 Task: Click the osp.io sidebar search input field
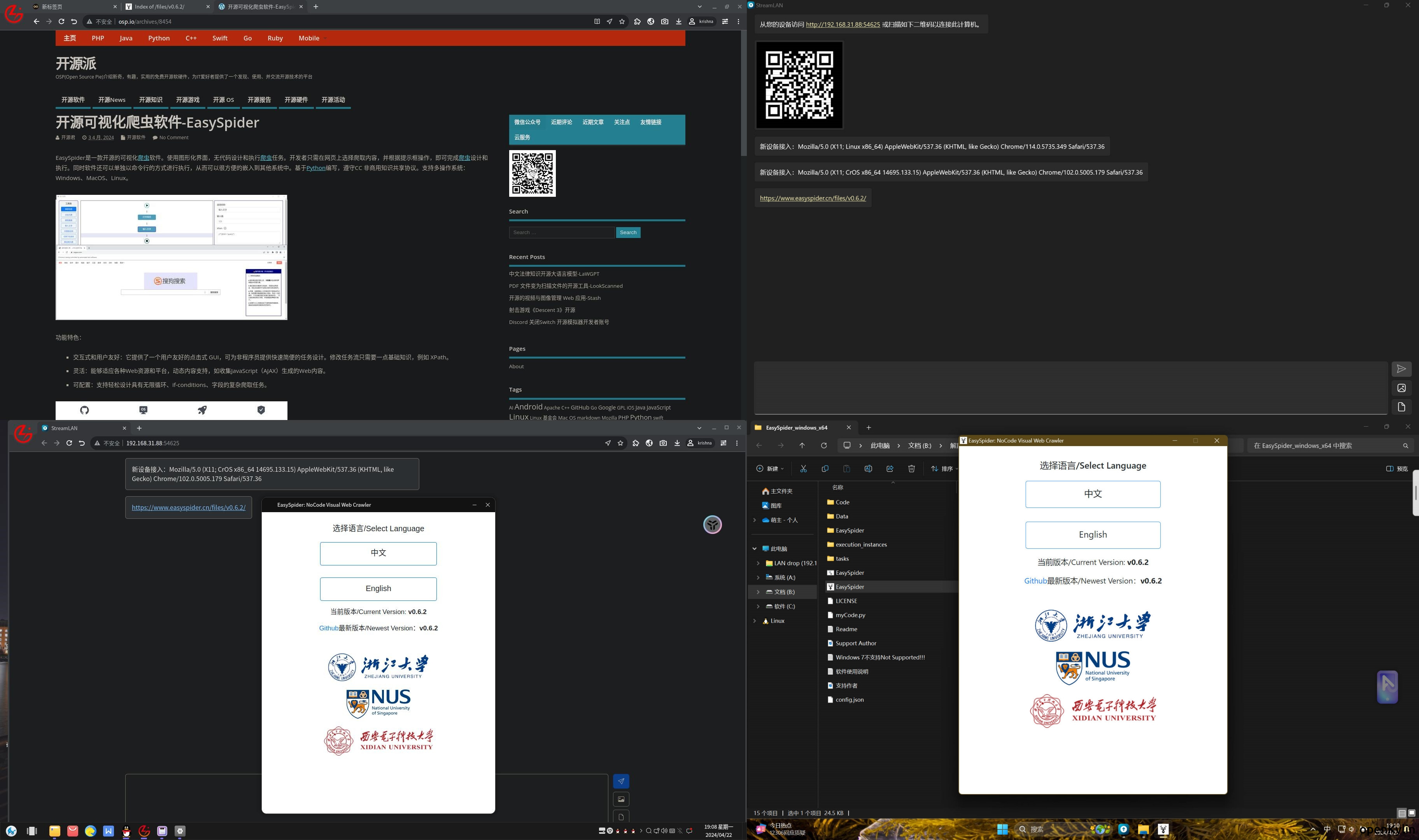click(x=561, y=232)
